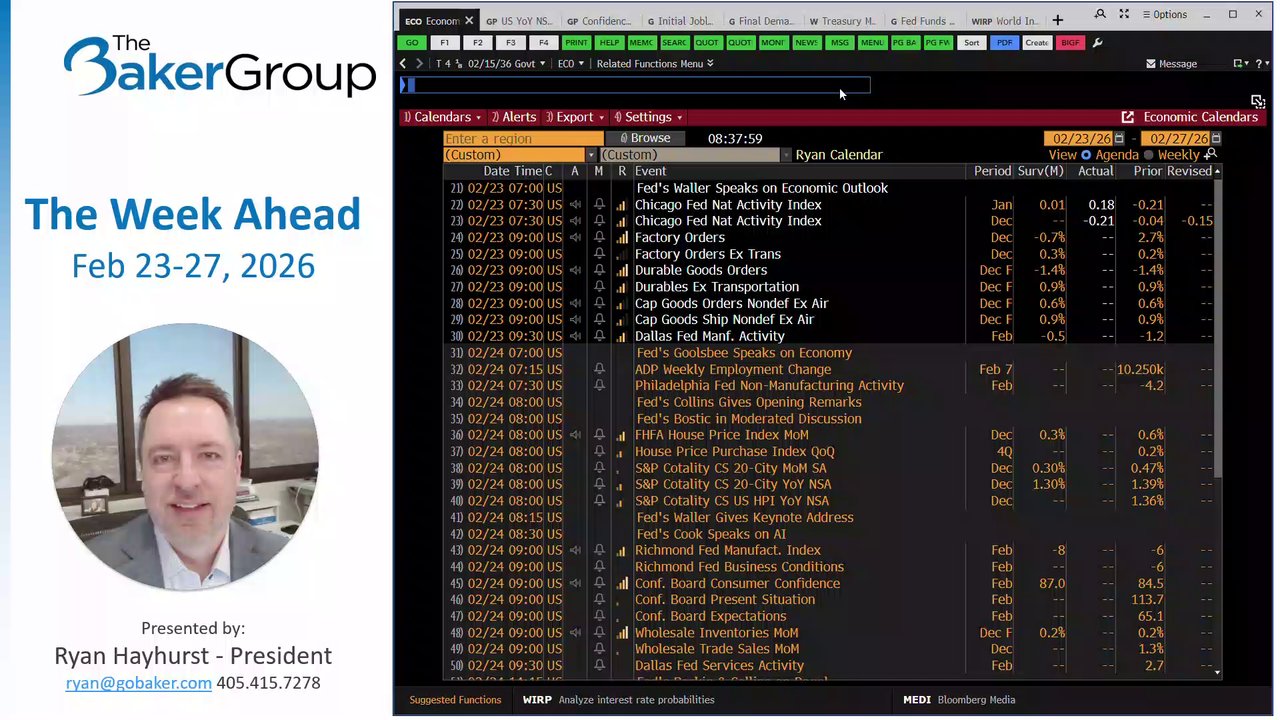The height and width of the screenshot is (720, 1280).
Task: Expand the Related Functions Menu
Action: click(655, 64)
